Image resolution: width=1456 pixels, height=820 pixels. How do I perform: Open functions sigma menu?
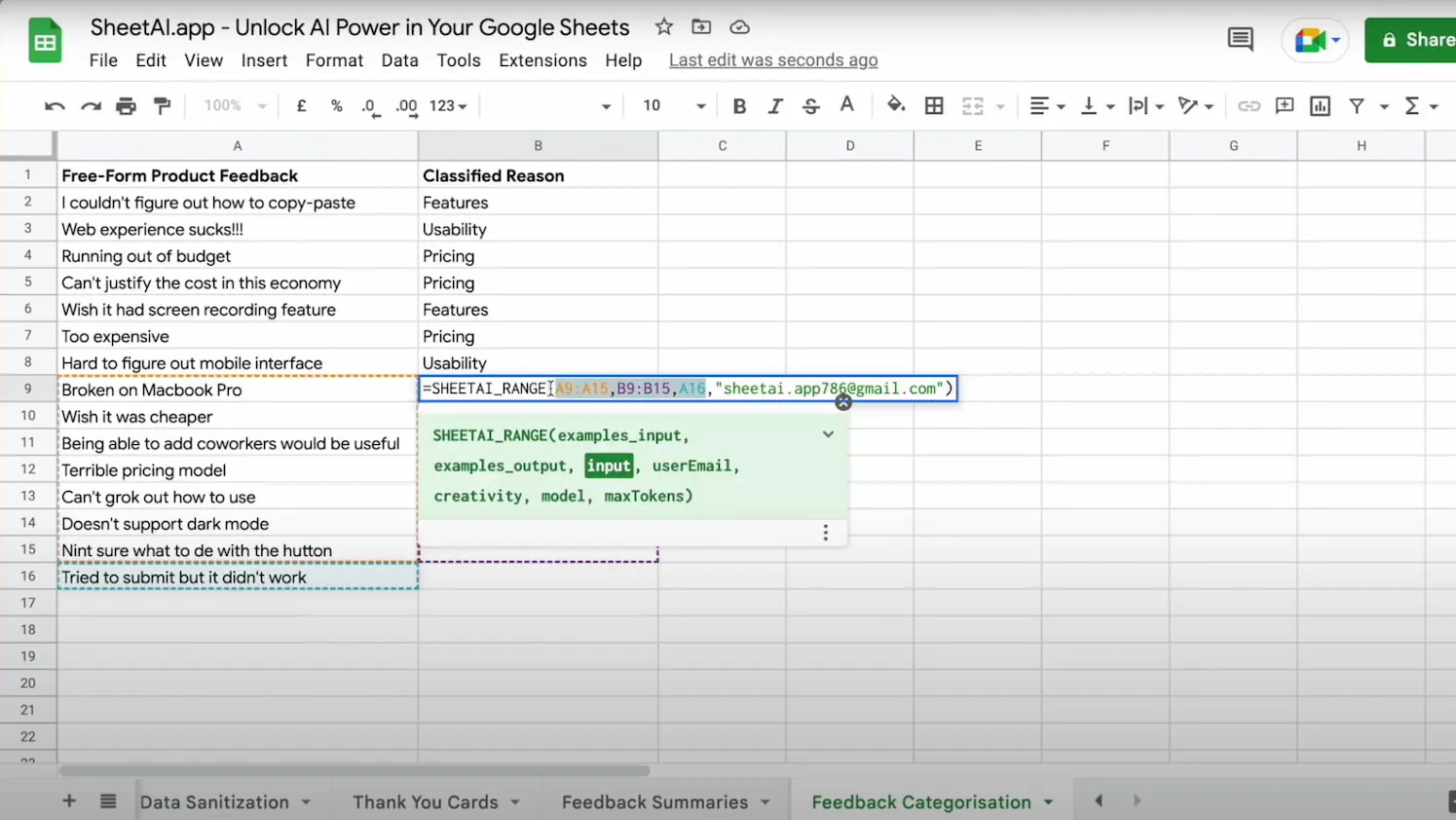(1421, 106)
